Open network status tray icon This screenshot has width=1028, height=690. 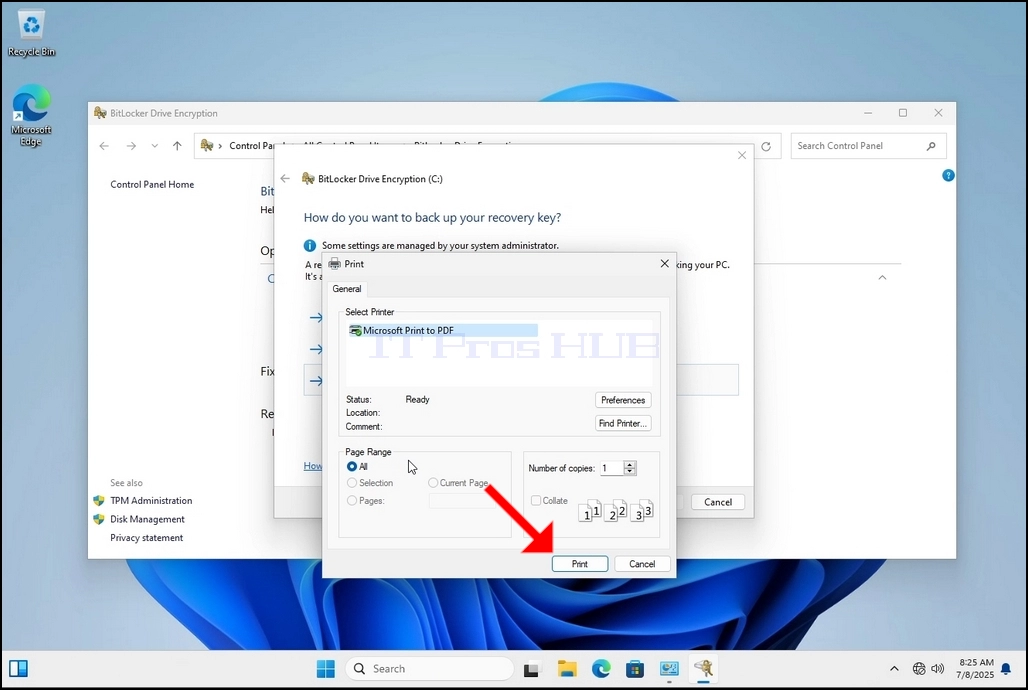pos(919,669)
